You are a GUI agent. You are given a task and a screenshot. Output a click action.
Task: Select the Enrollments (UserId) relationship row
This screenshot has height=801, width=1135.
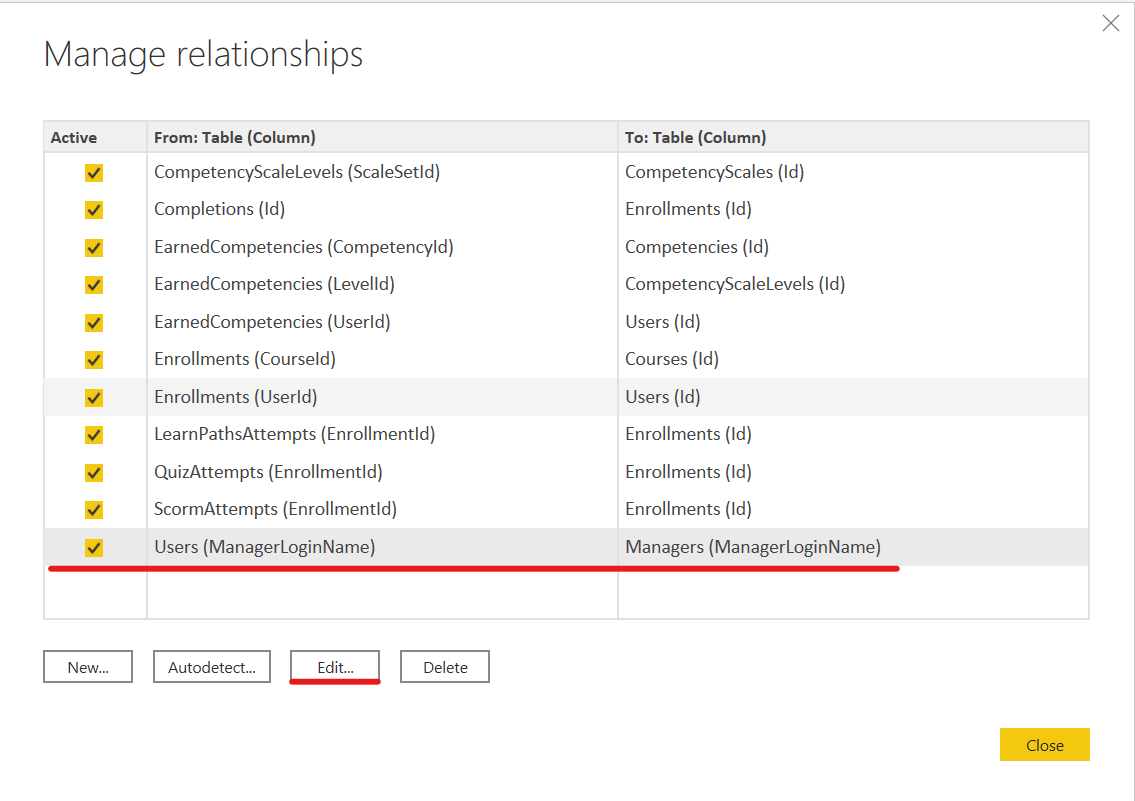(x=236, y=397)
